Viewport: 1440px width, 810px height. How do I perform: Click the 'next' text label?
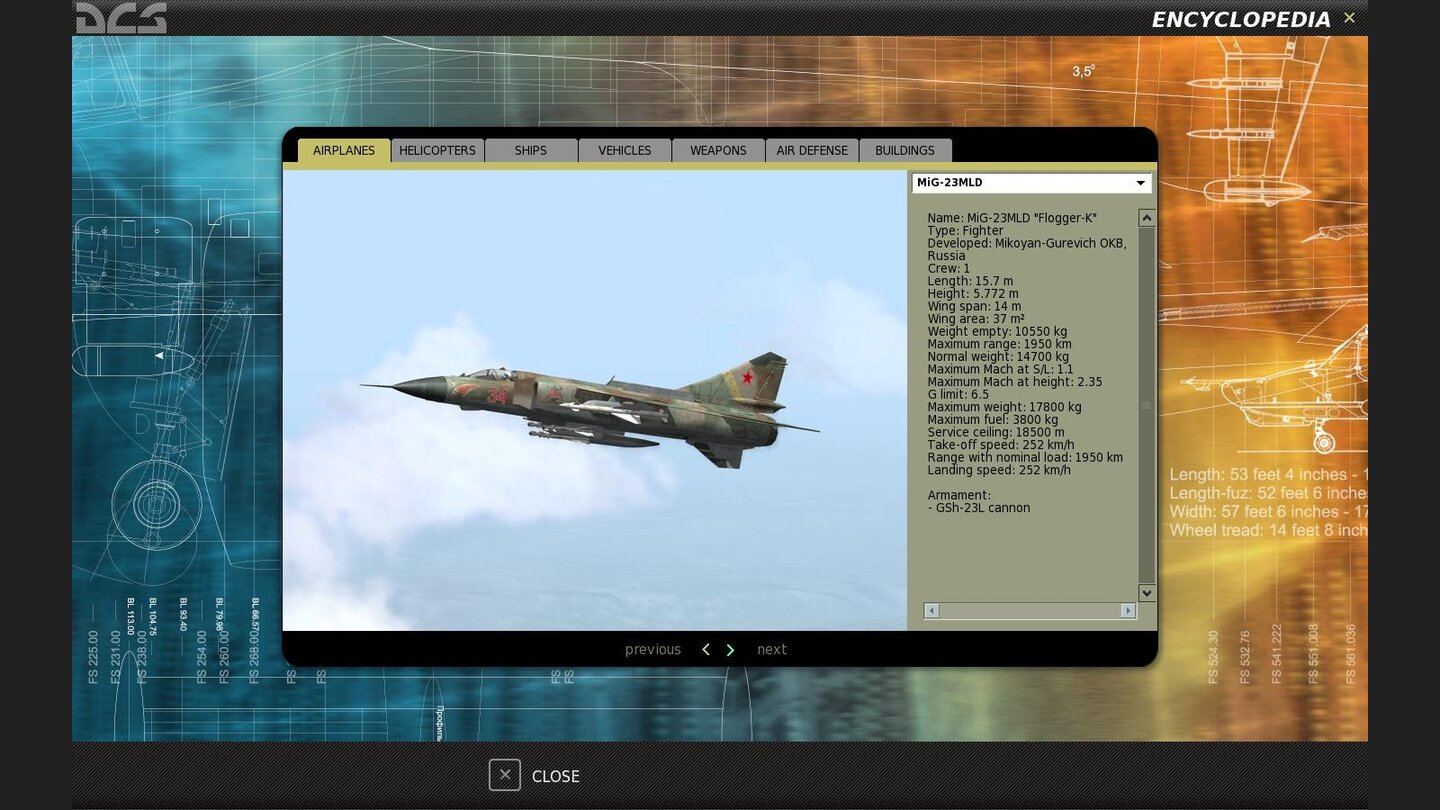point(772,650)
